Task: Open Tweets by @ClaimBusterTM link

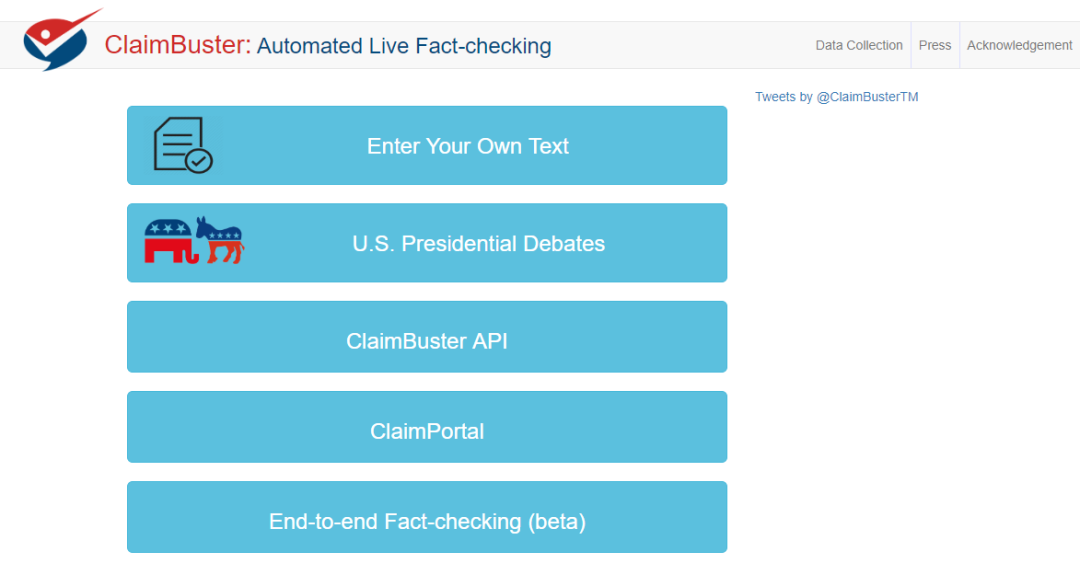Action: pos(836,97)
